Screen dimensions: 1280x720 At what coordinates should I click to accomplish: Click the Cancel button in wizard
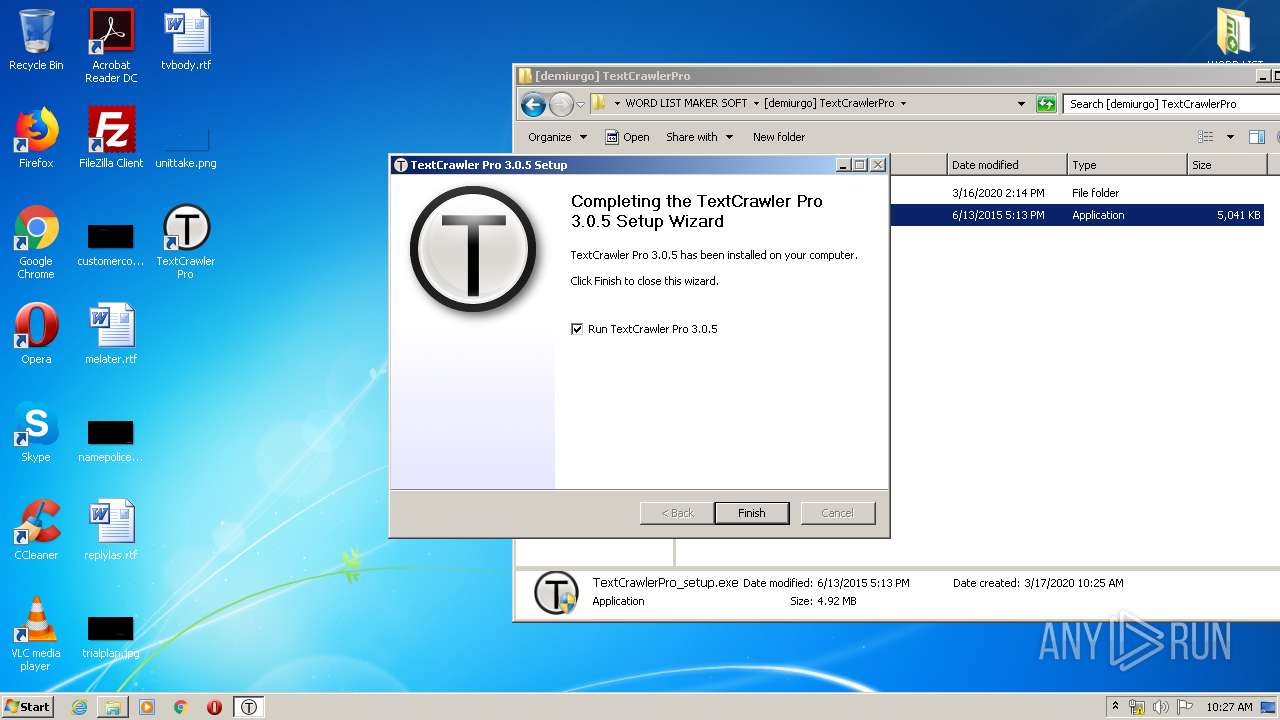pyautogui.click(x=838, y=513)
